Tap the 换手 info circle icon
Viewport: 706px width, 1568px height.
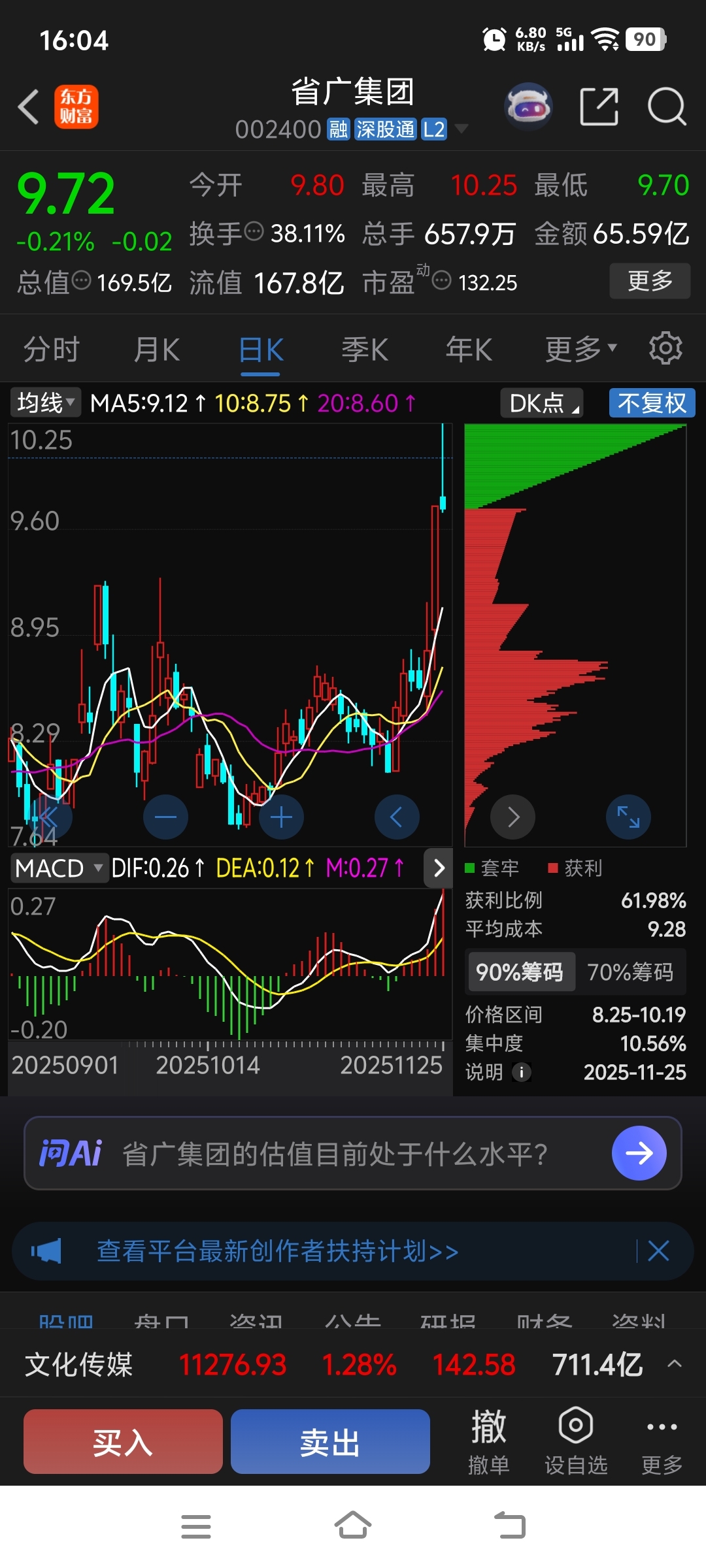coord(254,231)
